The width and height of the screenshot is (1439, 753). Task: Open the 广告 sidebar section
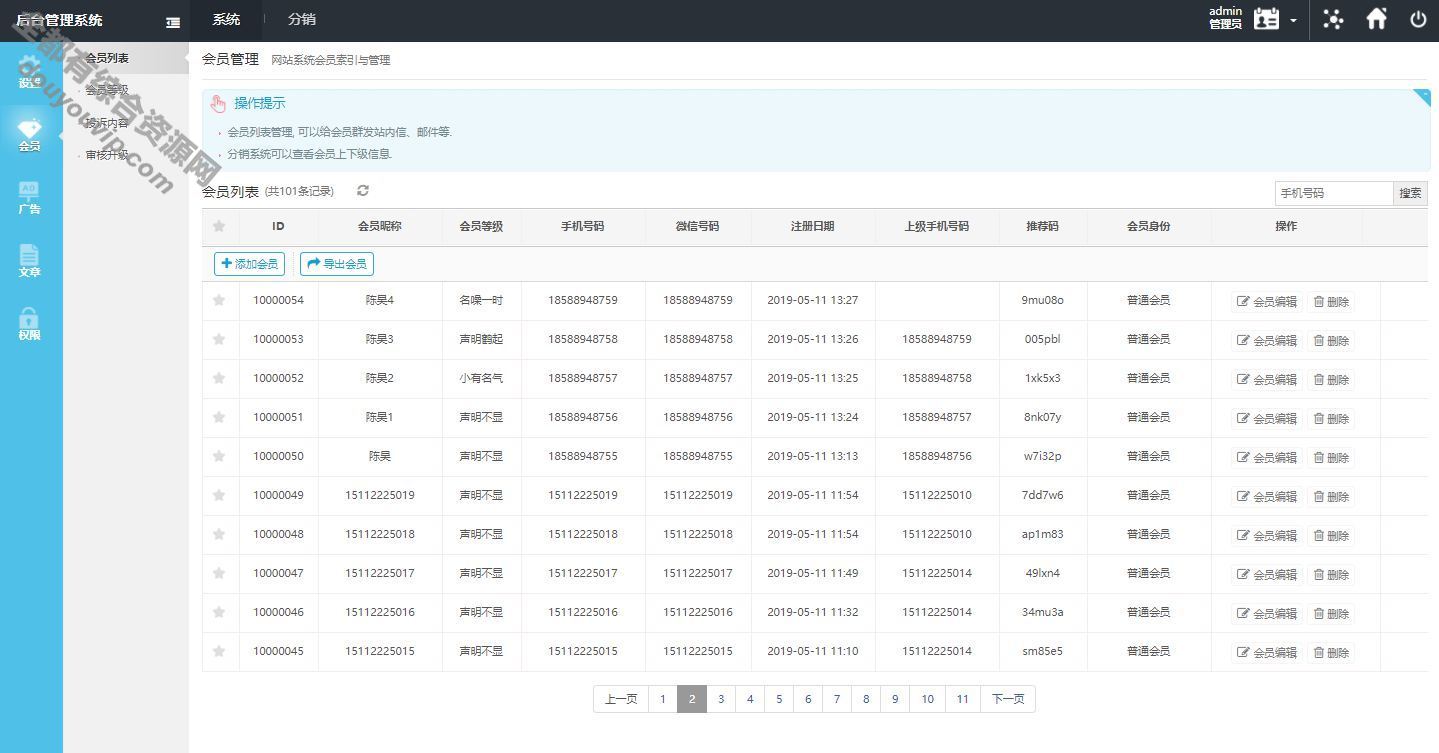click(x=30, y=198)
